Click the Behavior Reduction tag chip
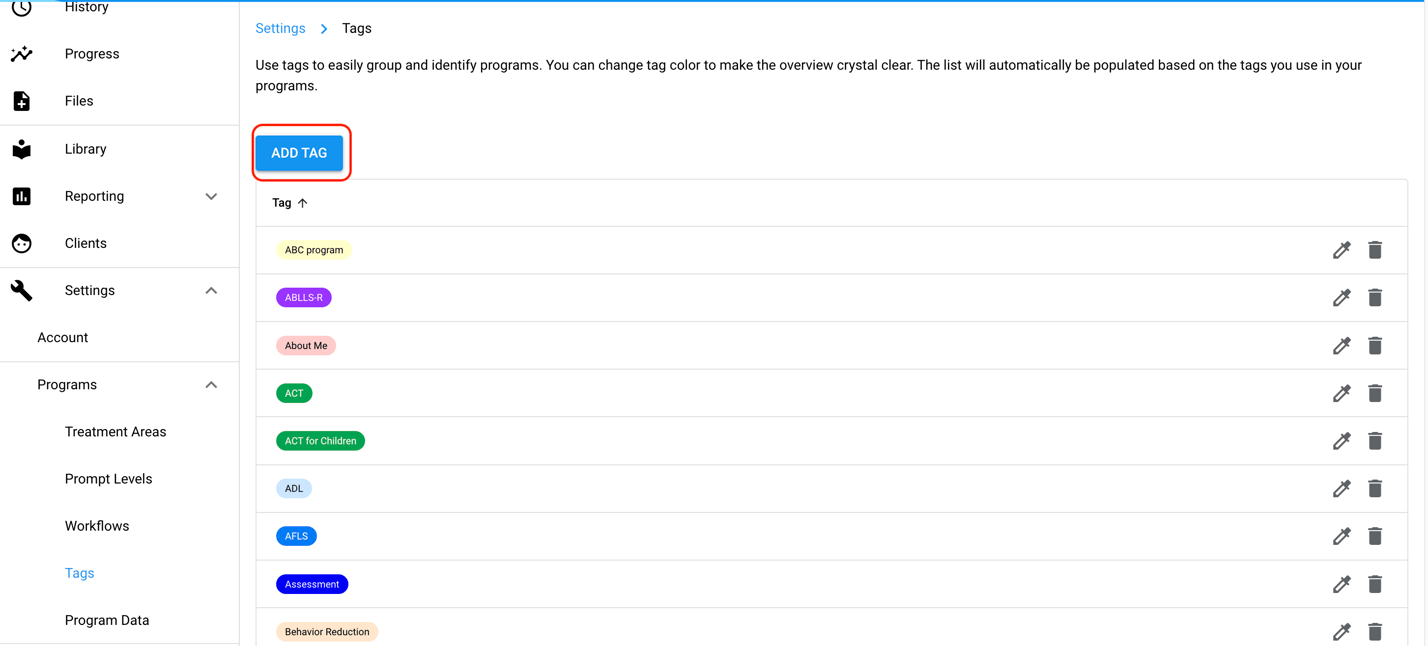The height and width of the screenshot is (646, 1428). [x=327, y=632]
